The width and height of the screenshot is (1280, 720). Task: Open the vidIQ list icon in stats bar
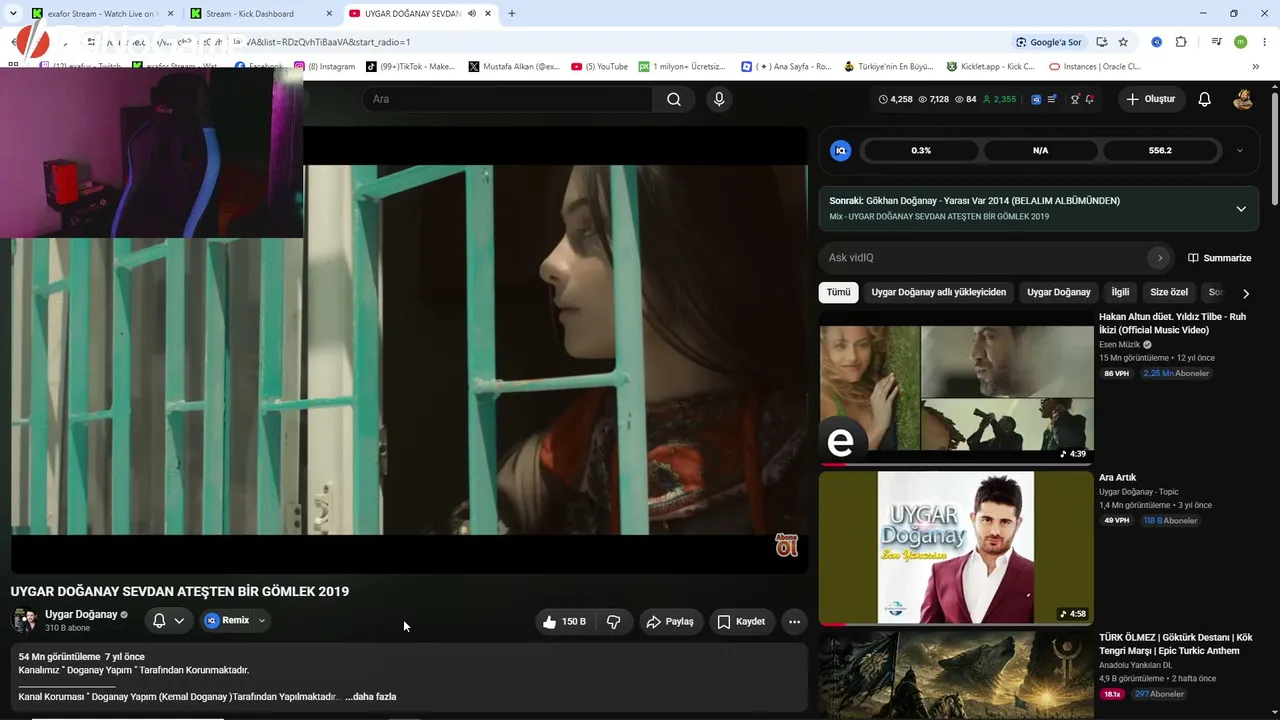point(1052,100)
